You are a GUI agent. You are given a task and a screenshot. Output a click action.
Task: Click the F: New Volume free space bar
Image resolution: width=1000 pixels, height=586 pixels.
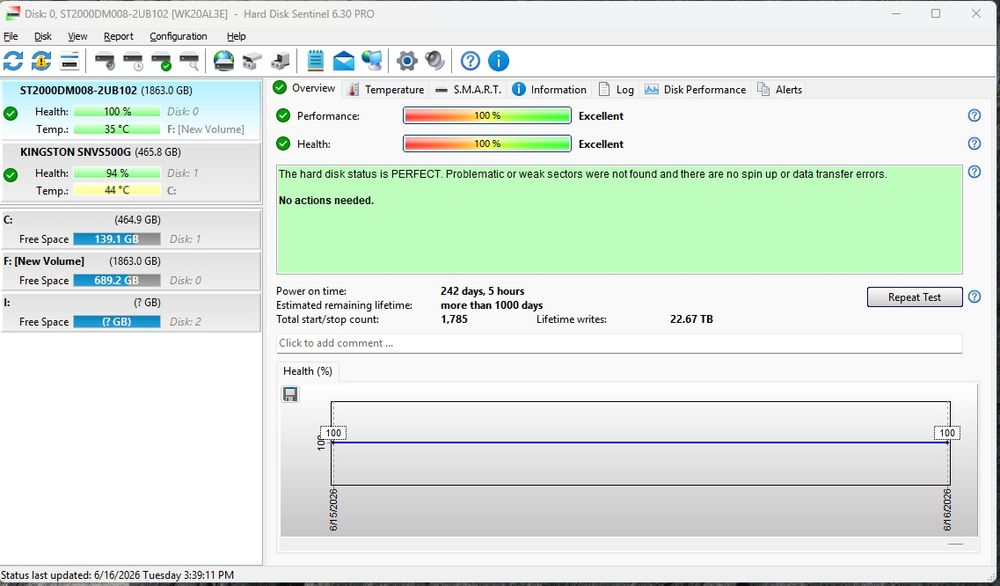[x=117, y=281]
